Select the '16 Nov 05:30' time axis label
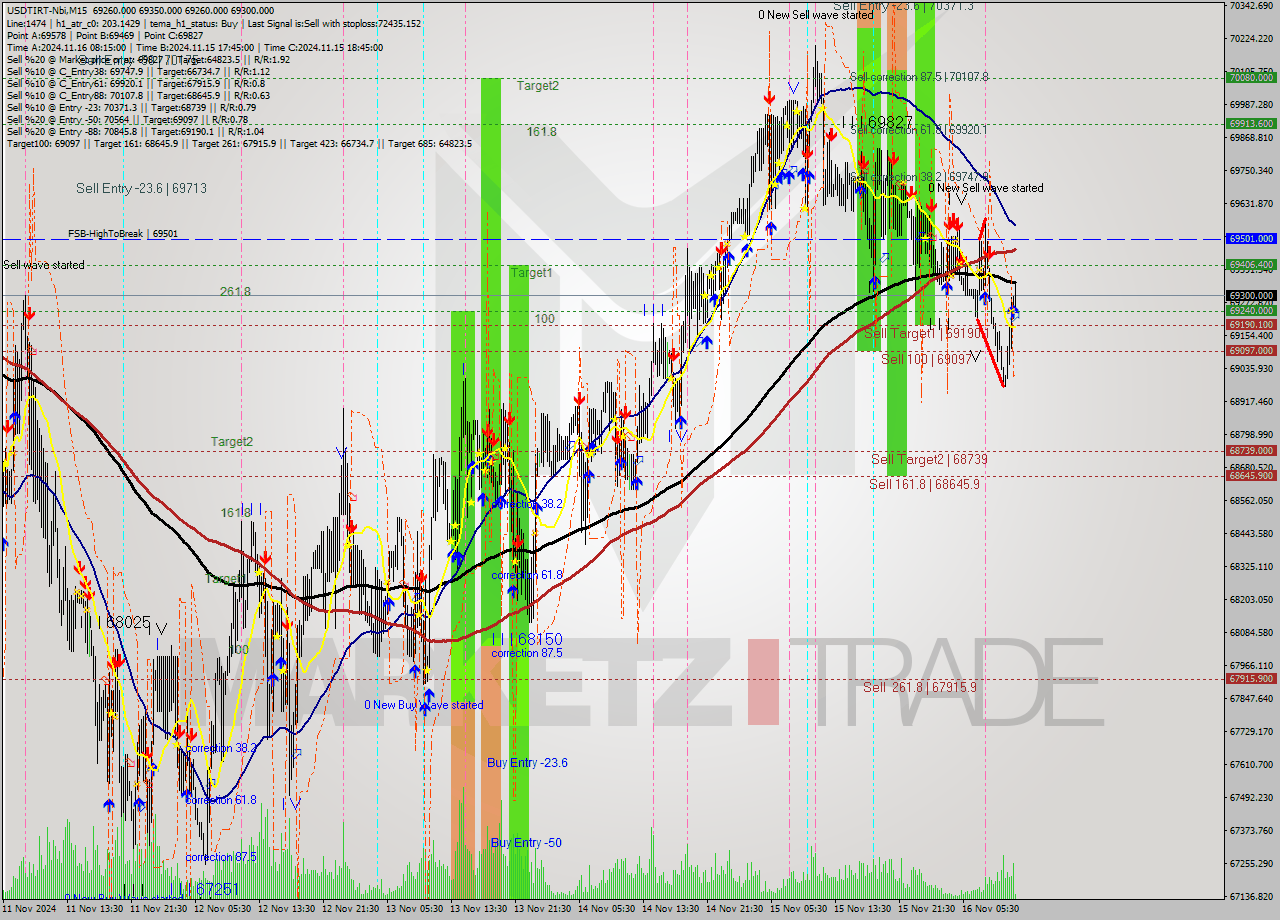 coord(991,909)
